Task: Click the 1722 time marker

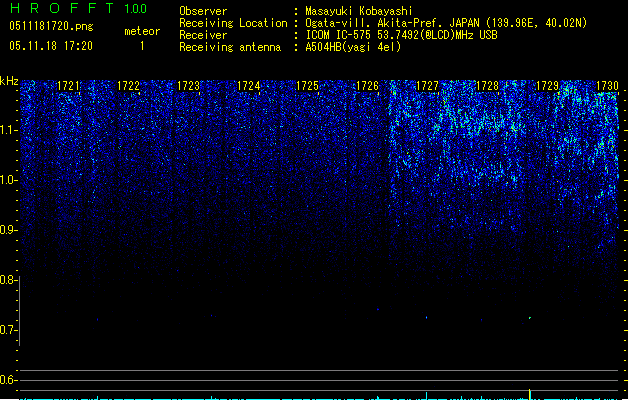Action: coord(128,86)
